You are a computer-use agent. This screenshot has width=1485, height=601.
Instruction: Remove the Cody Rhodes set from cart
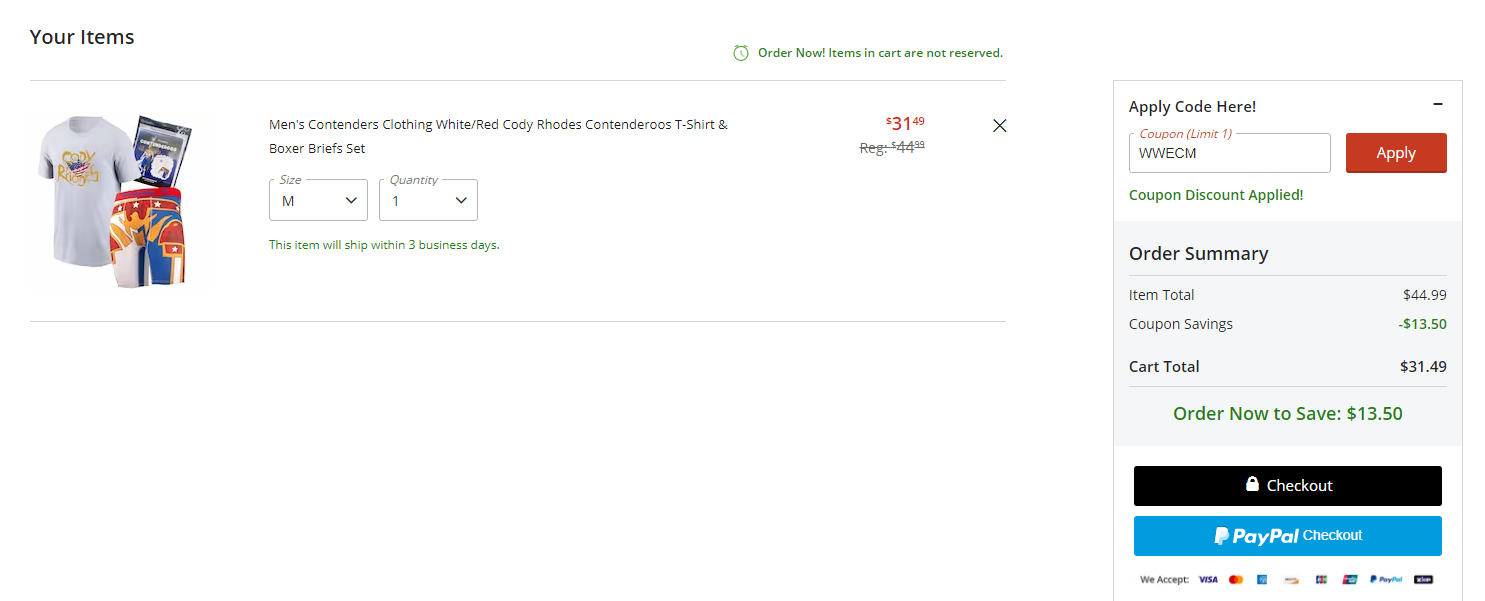click(x=999, y=126)
